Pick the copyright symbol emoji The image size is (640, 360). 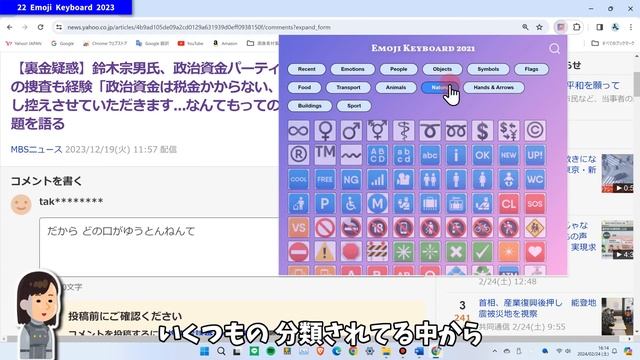(535, 131)
